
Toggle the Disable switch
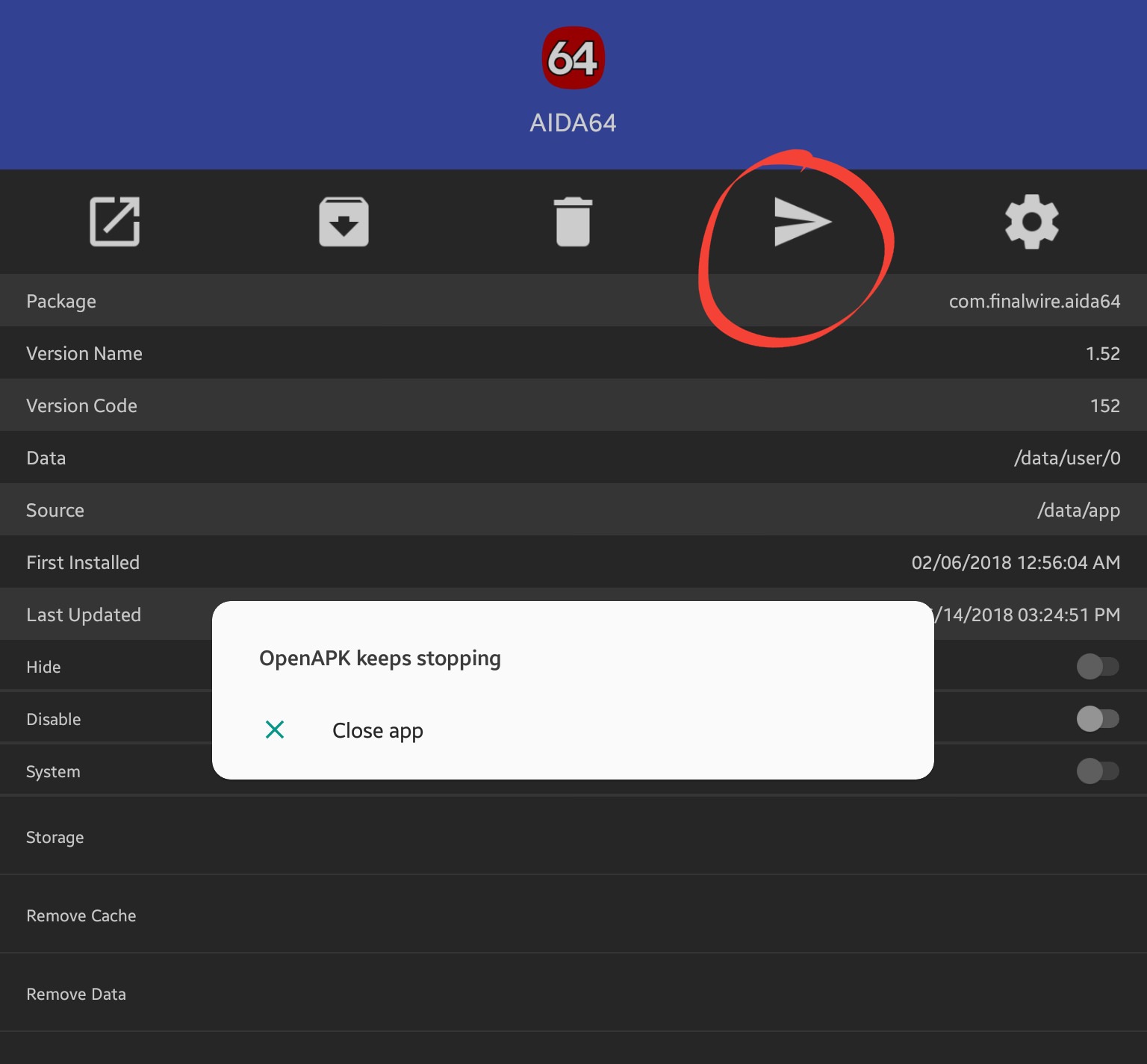tap(1098, 719)
